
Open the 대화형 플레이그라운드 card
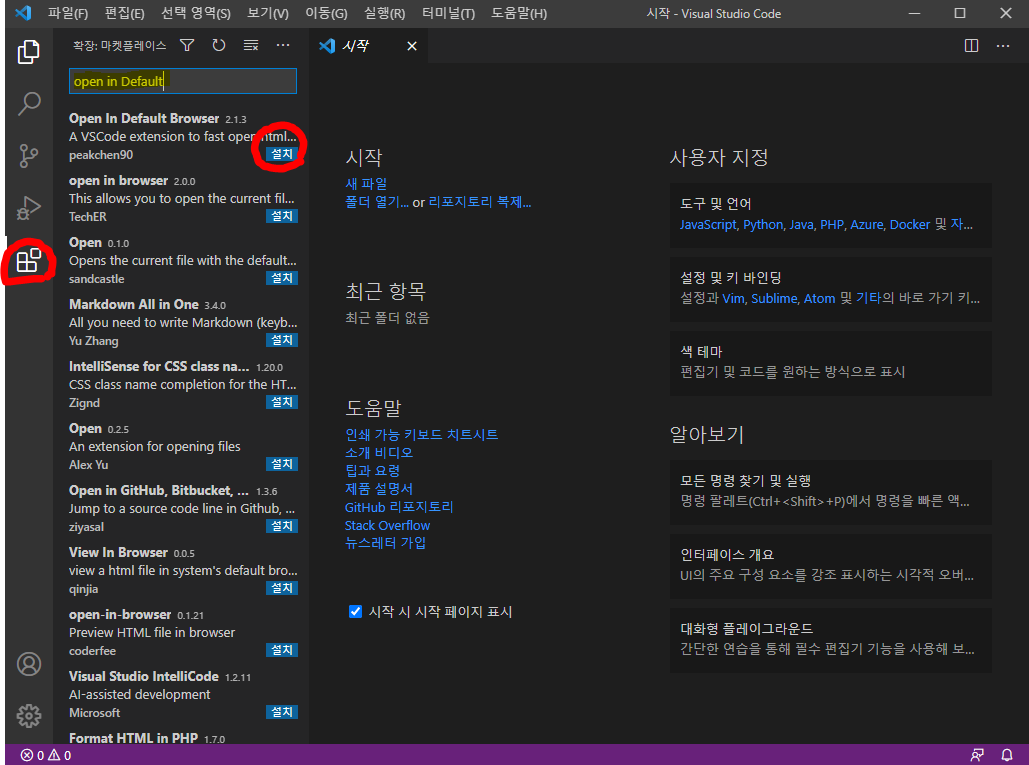[x=831, y=640]
